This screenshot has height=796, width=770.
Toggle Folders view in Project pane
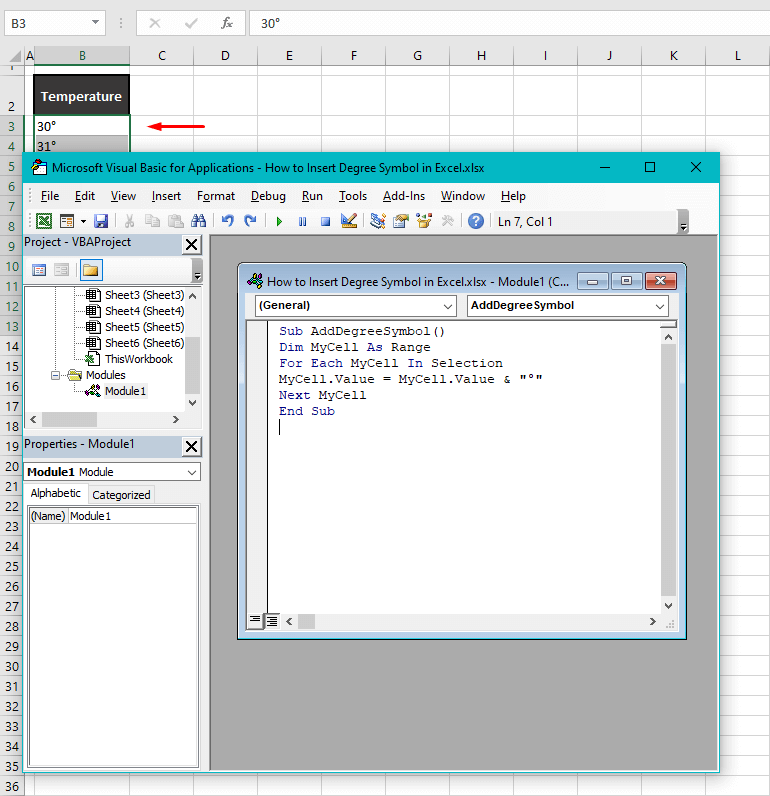(x=91, y=270)
